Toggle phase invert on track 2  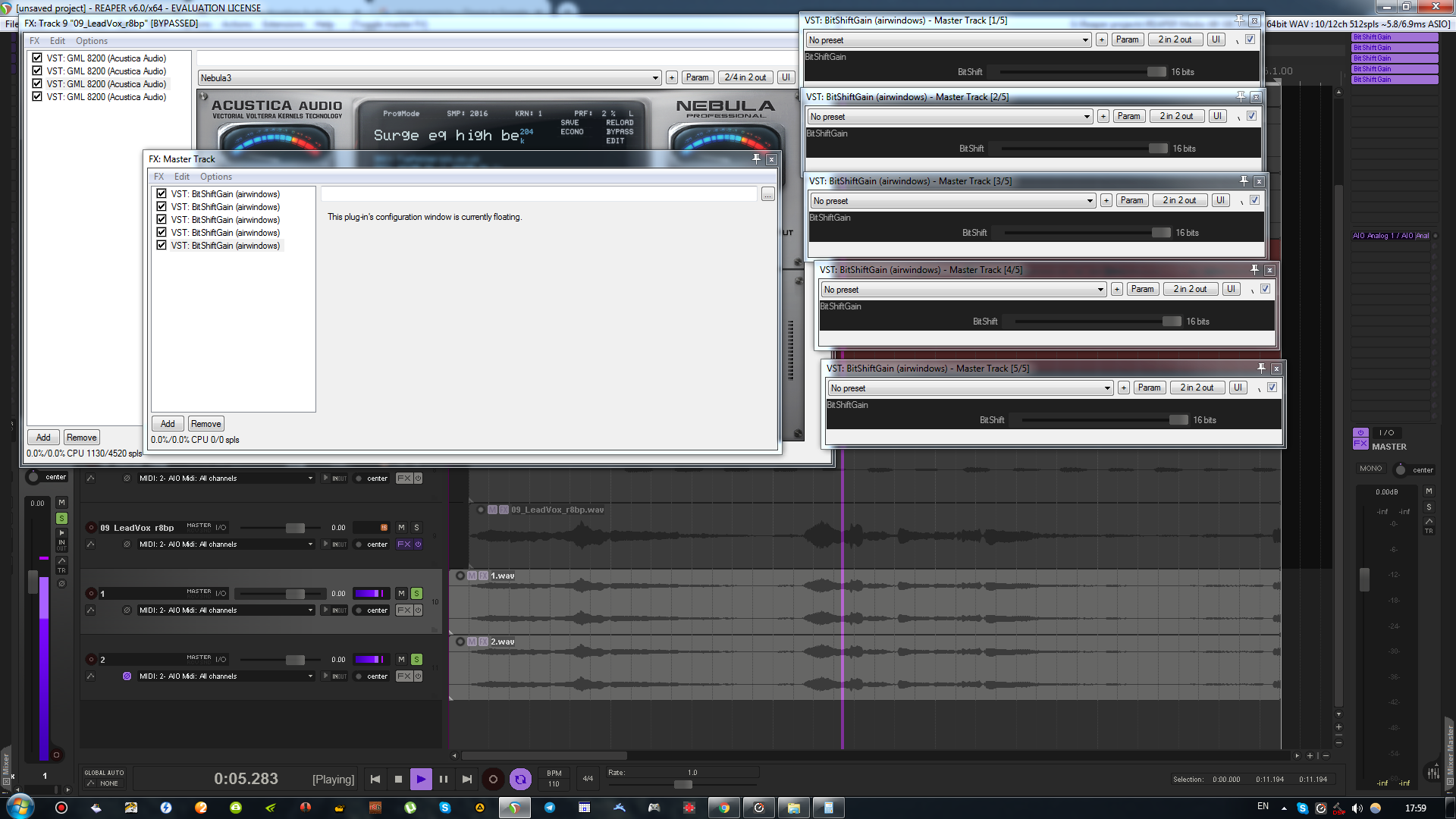(x=127, y=676)
